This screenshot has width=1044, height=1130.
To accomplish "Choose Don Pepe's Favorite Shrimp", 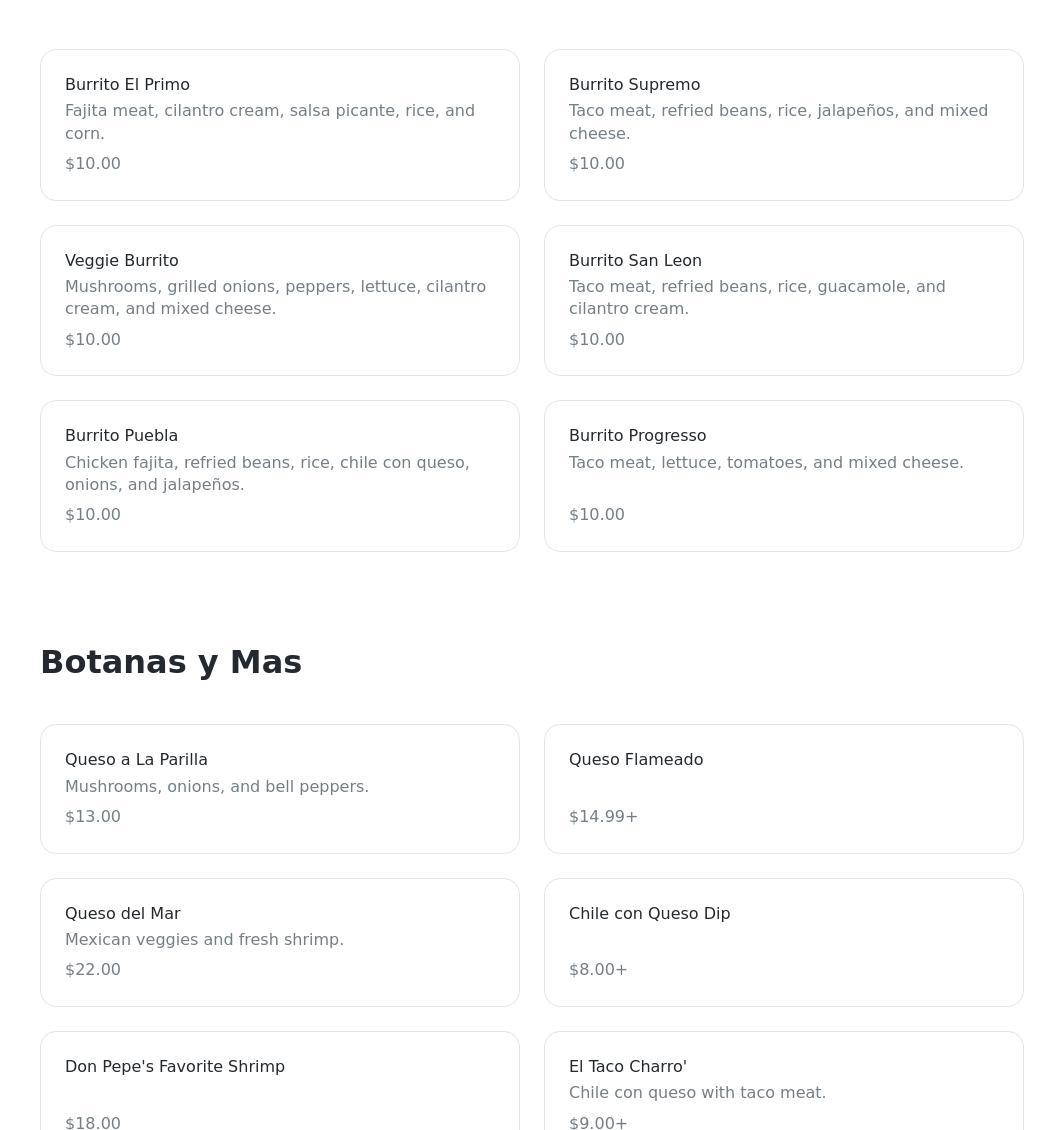I will coord(280,1085).
